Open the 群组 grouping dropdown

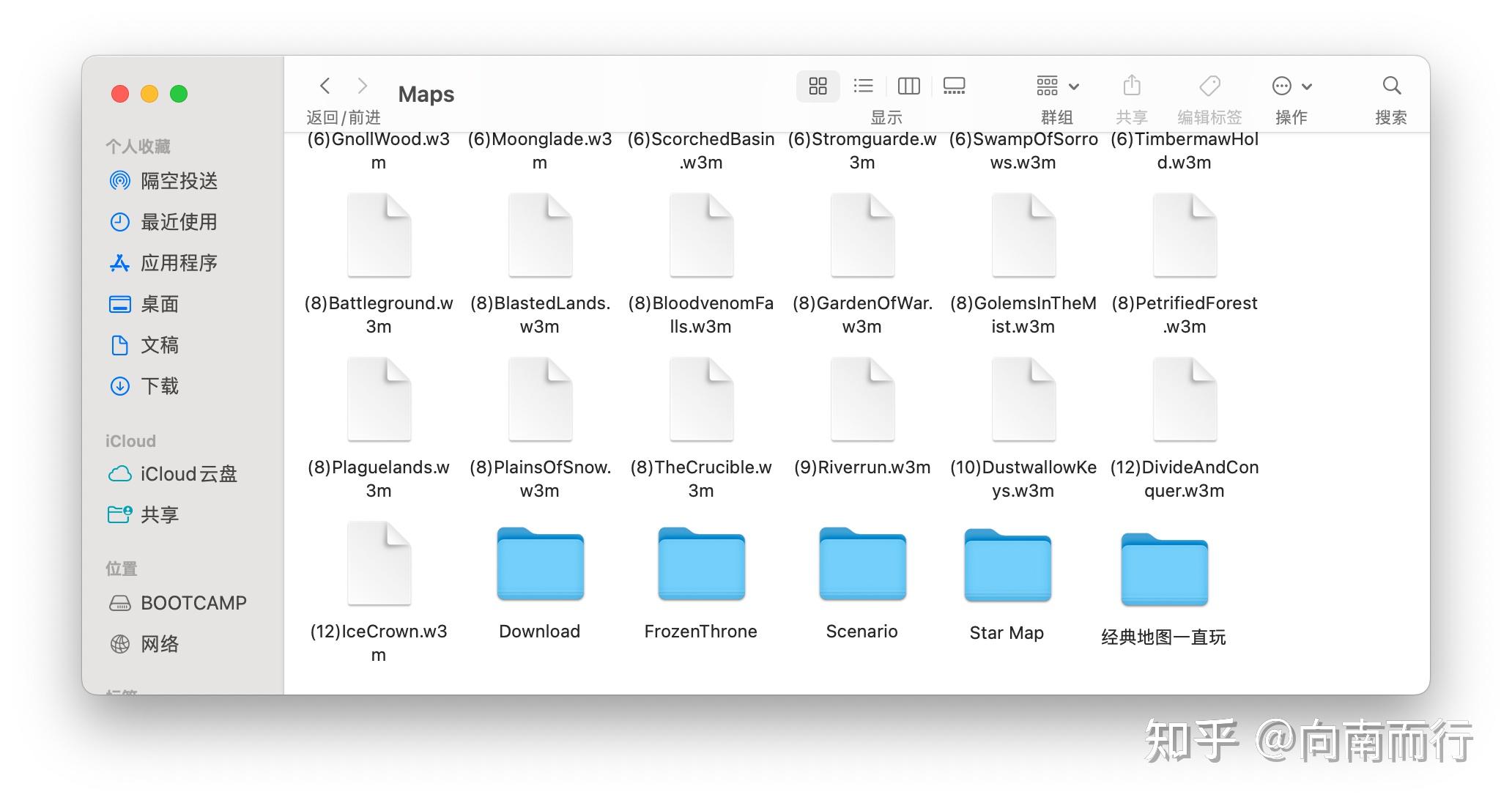coord(1056,86)
